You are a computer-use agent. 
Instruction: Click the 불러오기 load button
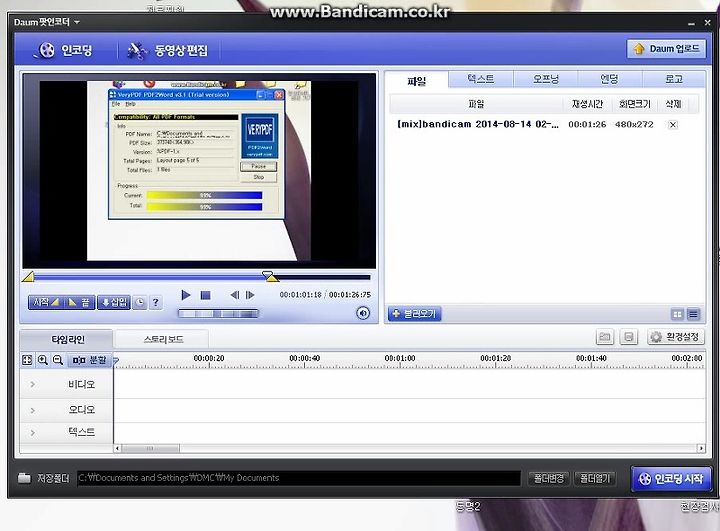click(x=415, y=314)
